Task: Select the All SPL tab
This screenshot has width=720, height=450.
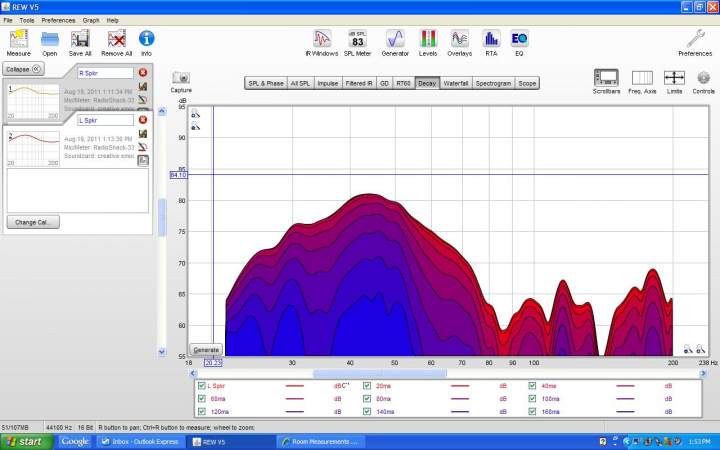Action: click(x=300, y=83)
